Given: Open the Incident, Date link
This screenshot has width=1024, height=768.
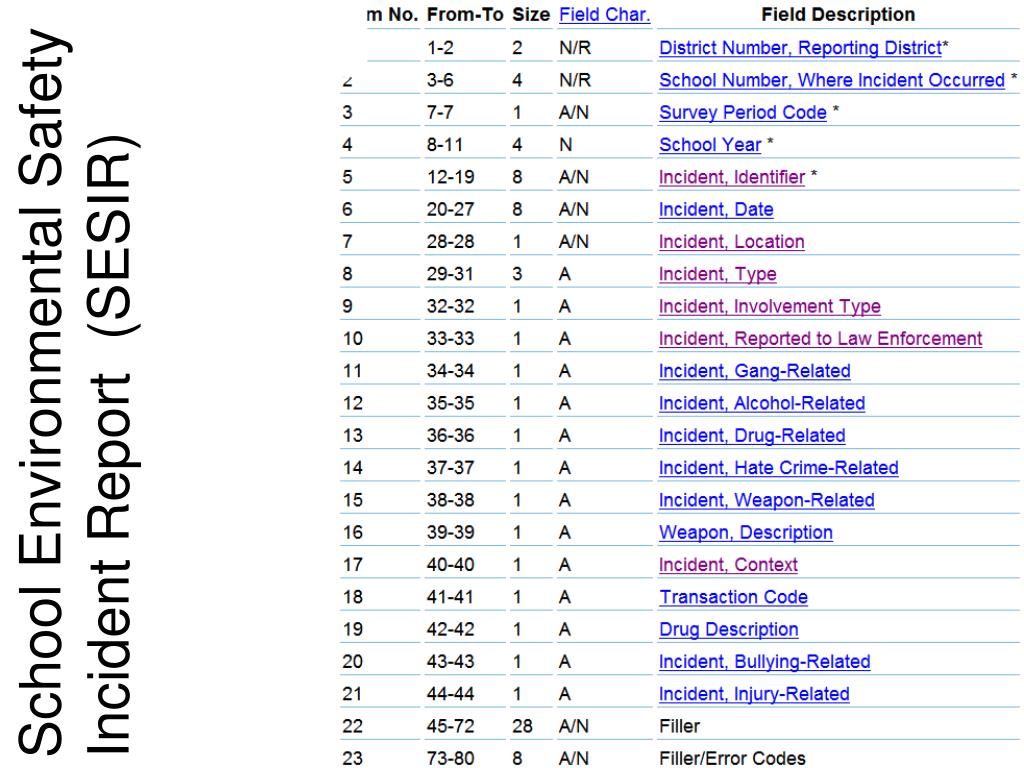Looking at the screenshot, I should click(716, 210).
